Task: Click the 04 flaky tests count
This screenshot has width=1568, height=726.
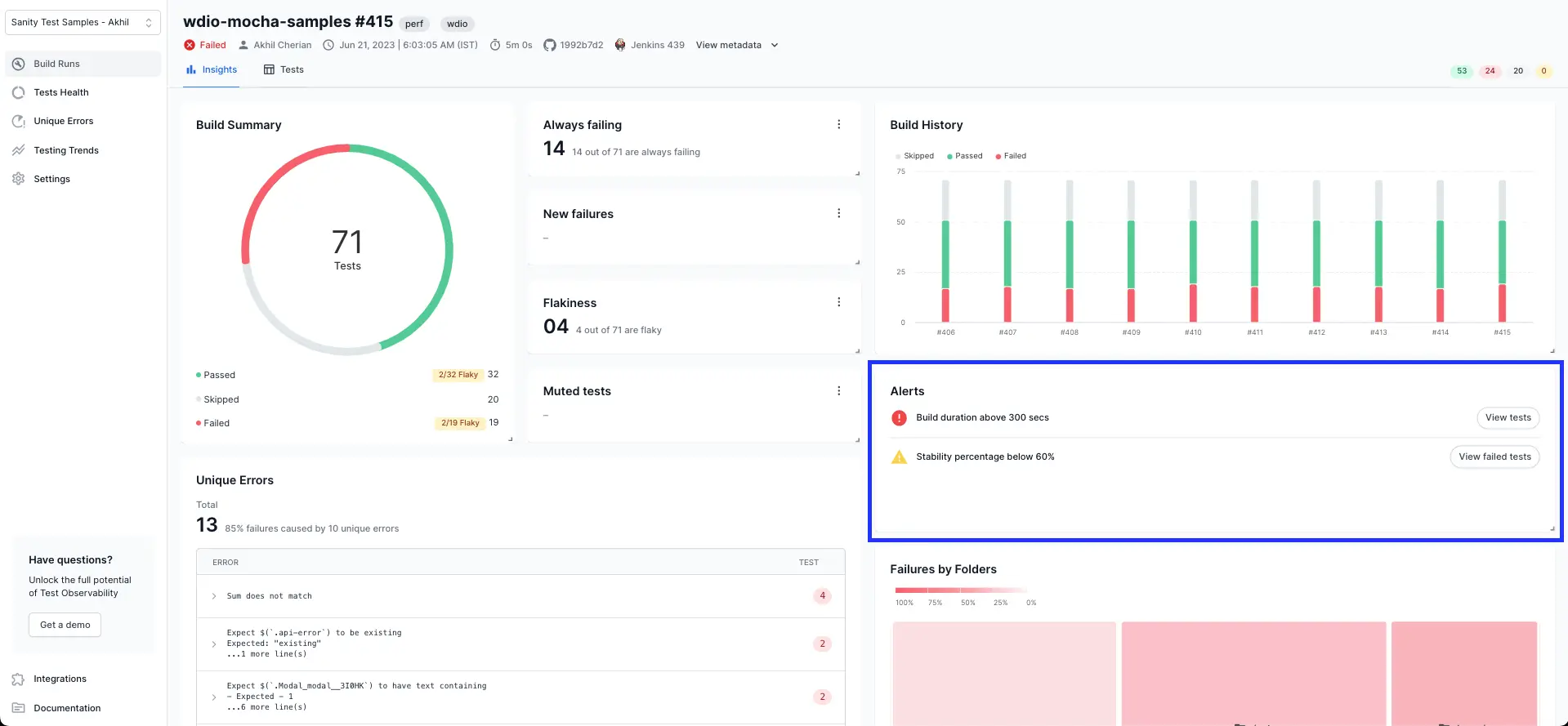Action: pos(556,327)
